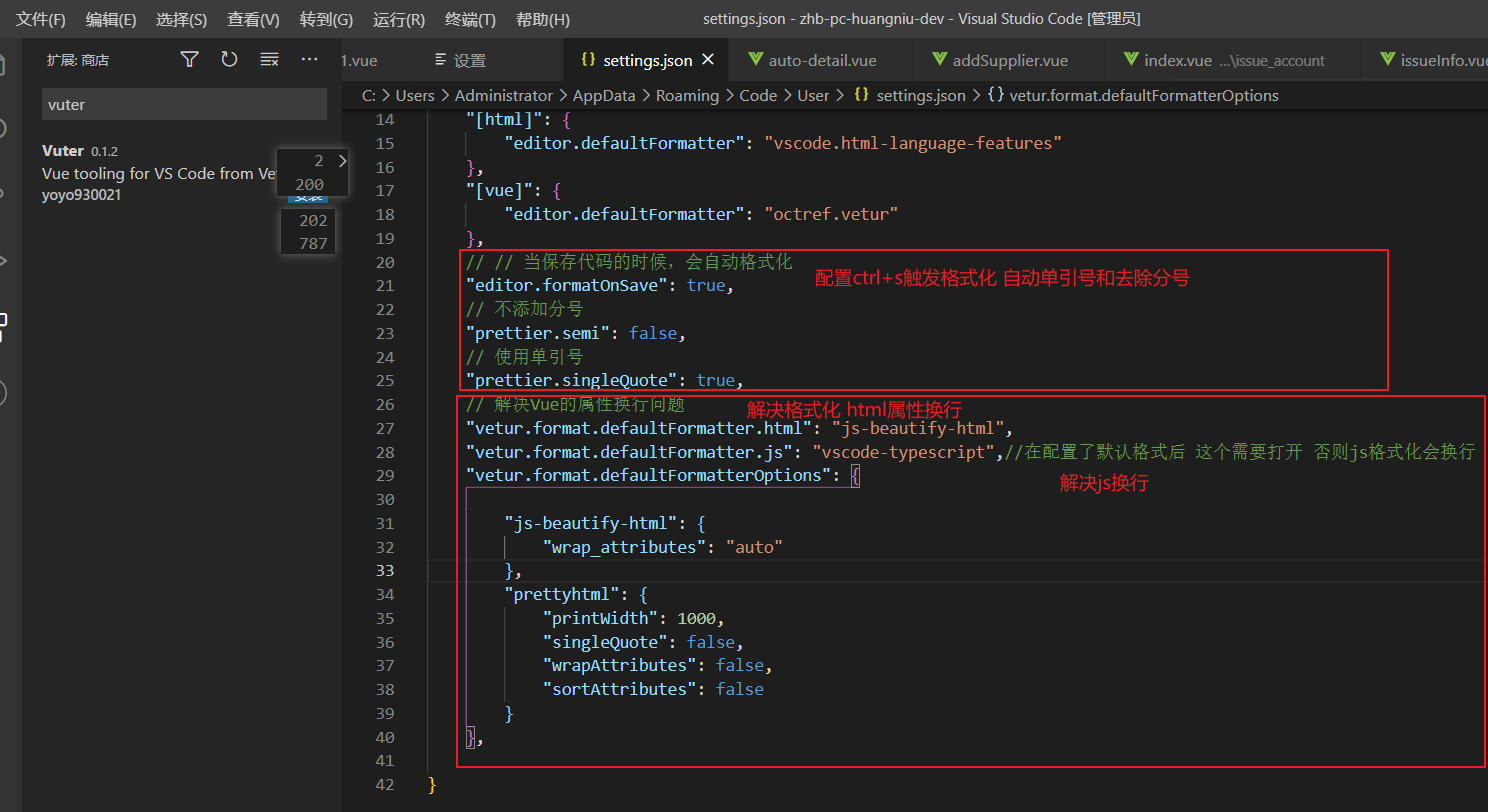Viewport: 1488px width, 812px height.
Task: Click the Users breadcrumb segment
Action: pyautogui.click(x=415, y=95)
